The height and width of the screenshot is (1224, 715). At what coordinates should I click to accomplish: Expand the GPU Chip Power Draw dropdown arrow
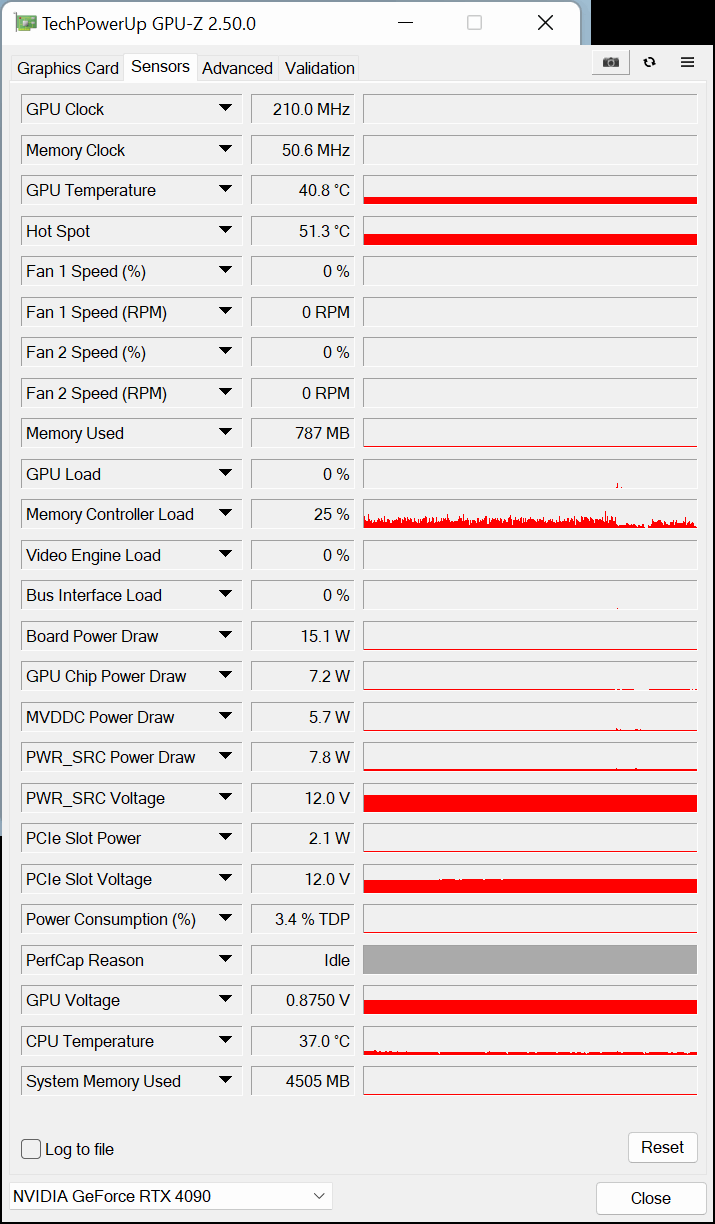click(226, 676)
